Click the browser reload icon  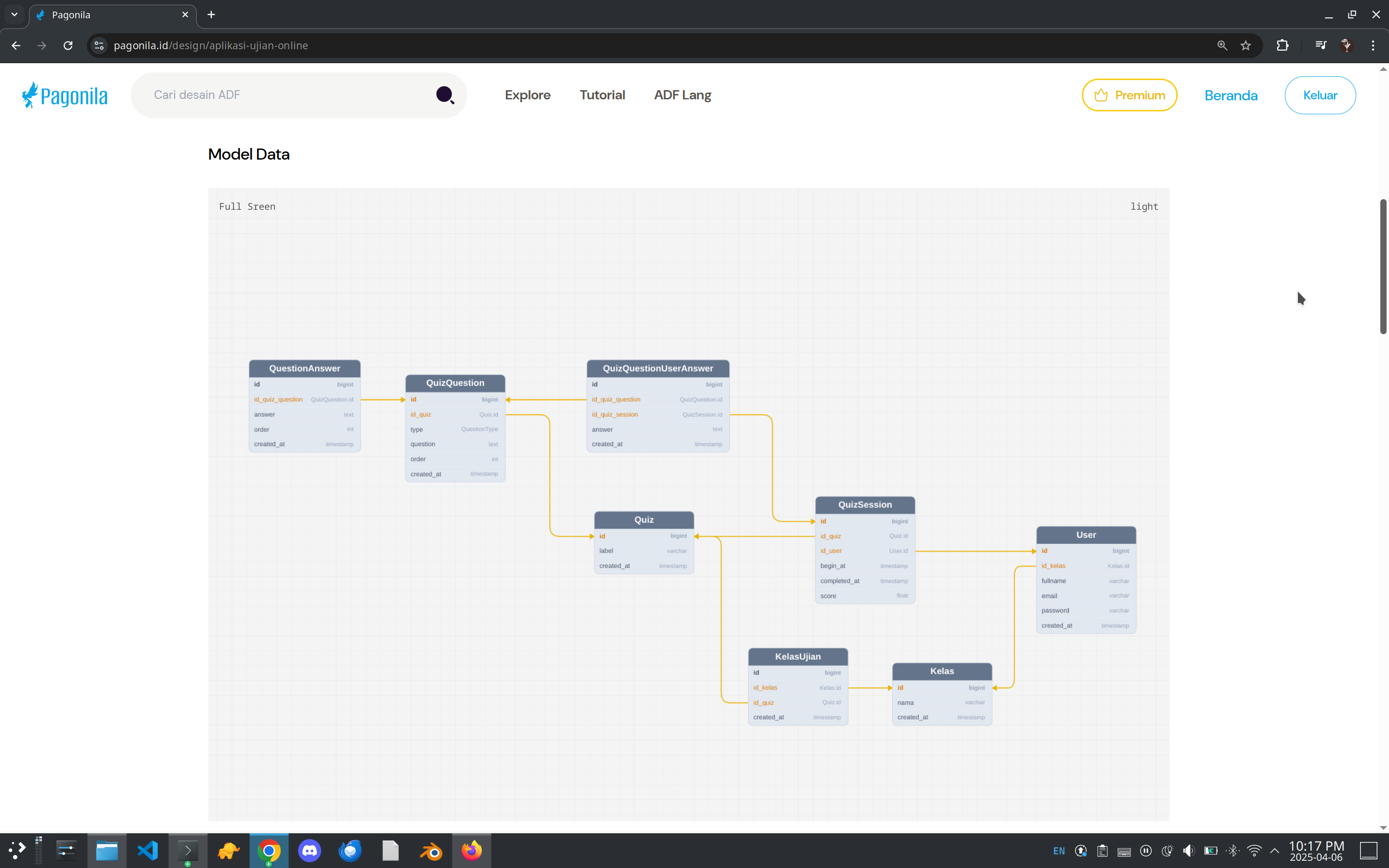(x=68, y=45)
